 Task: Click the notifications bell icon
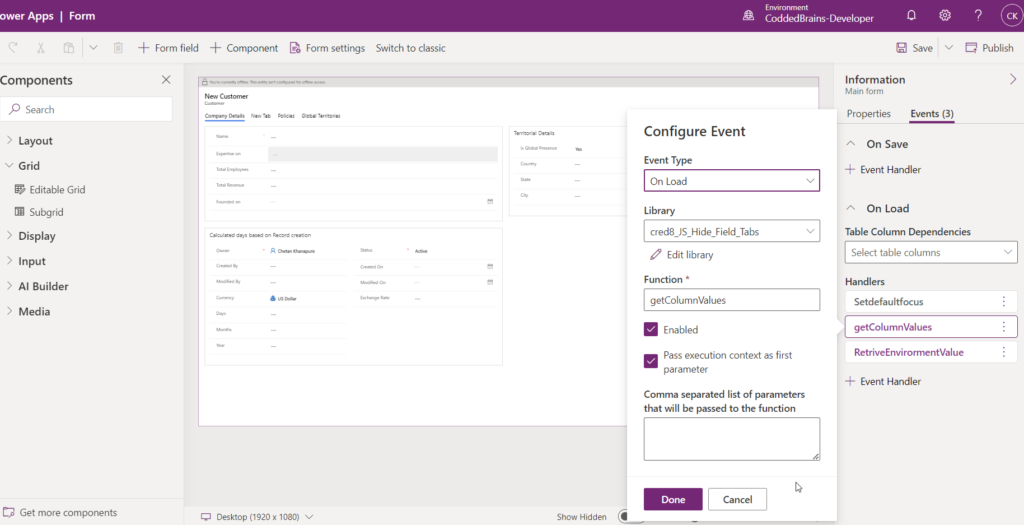911,15
